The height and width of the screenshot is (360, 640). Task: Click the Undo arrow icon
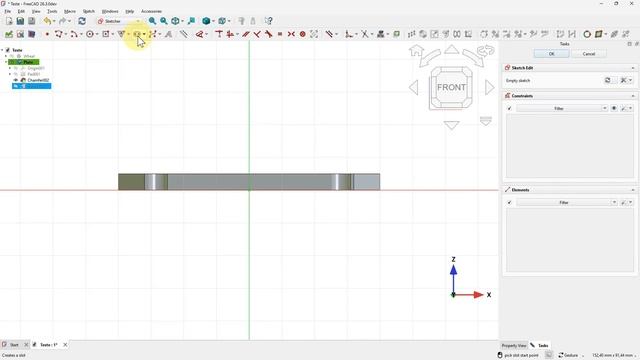48,21
